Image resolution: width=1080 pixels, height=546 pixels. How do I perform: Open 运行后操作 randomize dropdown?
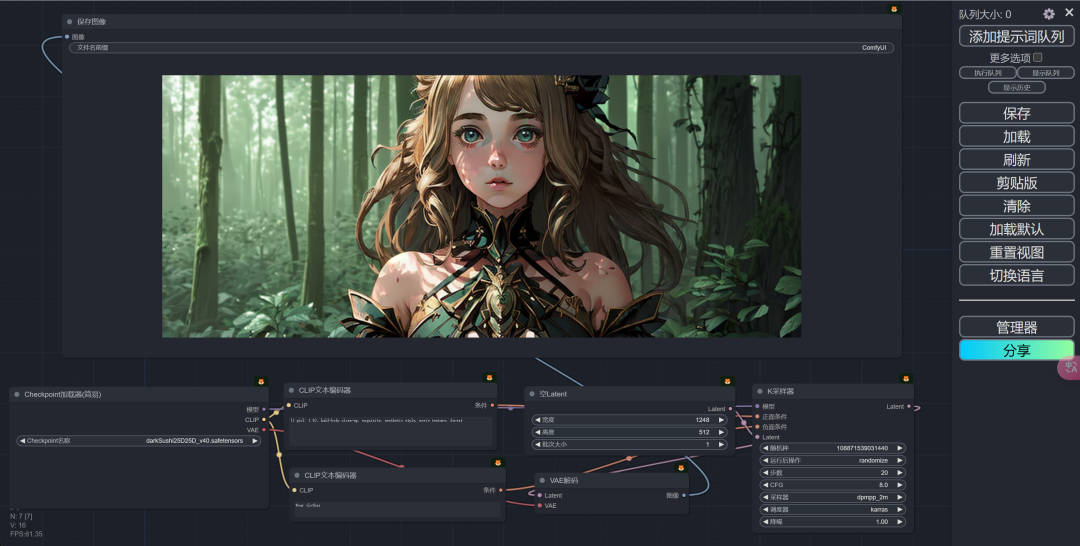pos(833,460)
